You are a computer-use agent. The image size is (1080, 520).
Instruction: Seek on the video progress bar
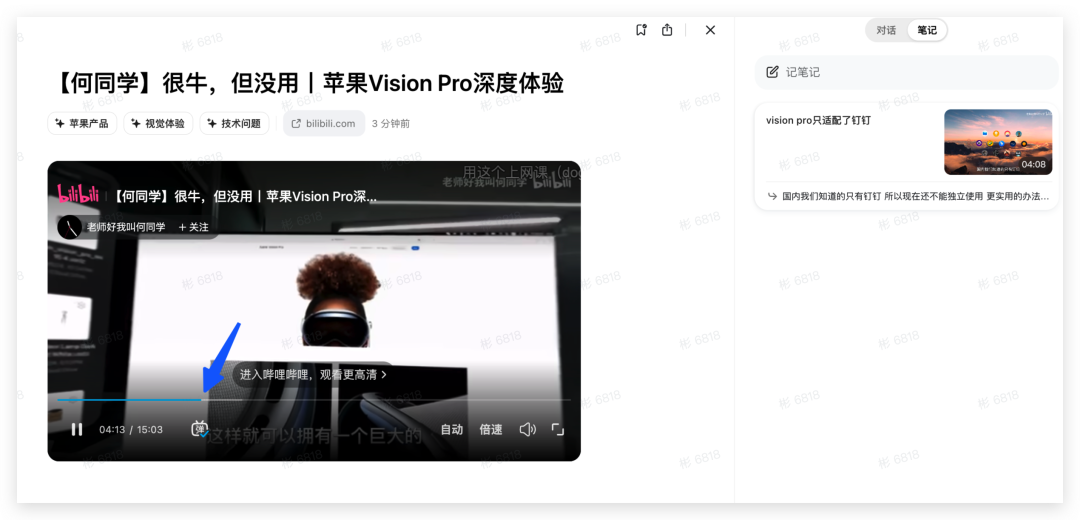313,399
